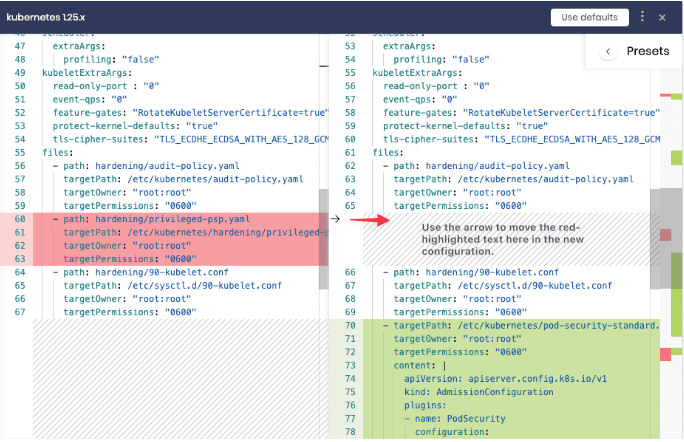684x442 pixels.
Task: Click targetPath /etc/sysctl.d on left line 65
Action: [173, 285]
